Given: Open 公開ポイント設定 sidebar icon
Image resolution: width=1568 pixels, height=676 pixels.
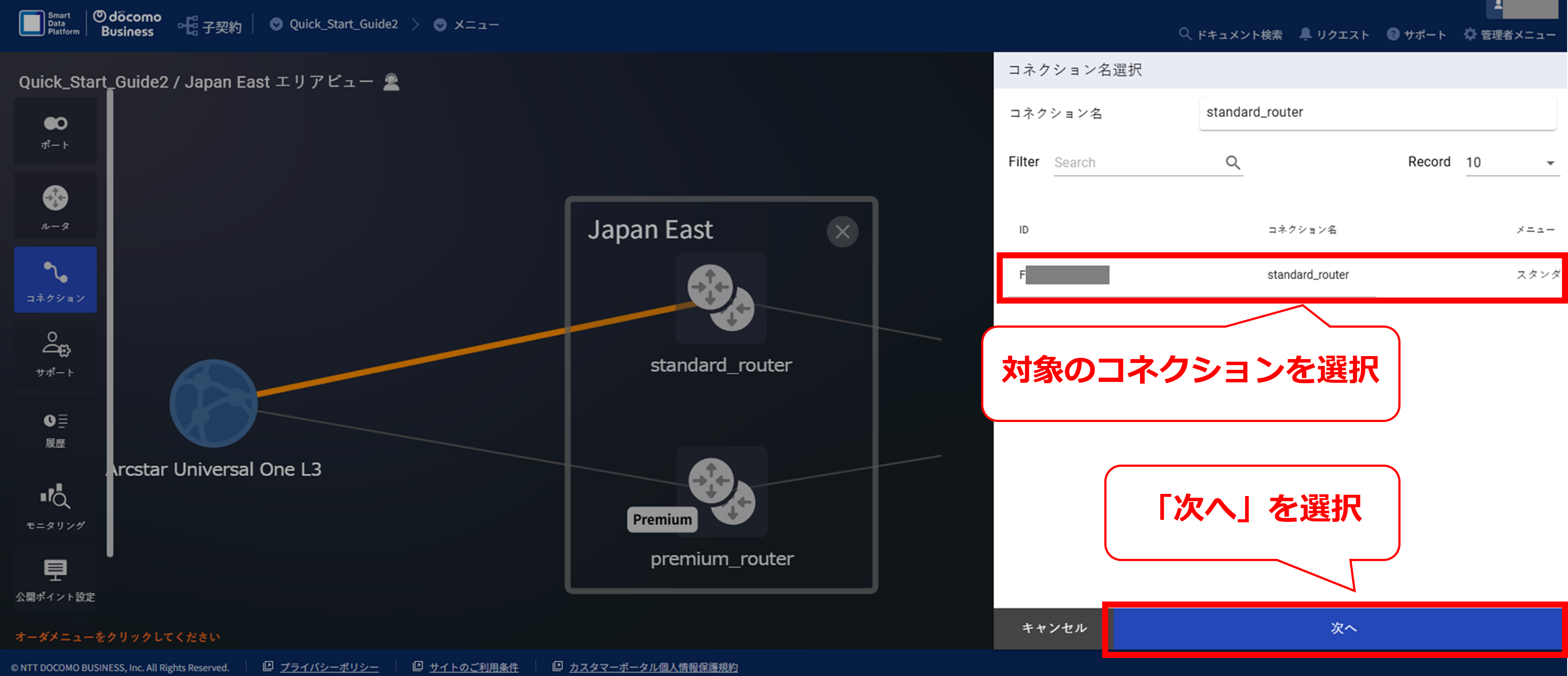Looking at the screenshot, I should pyautogui.click(x=56, y=579).
